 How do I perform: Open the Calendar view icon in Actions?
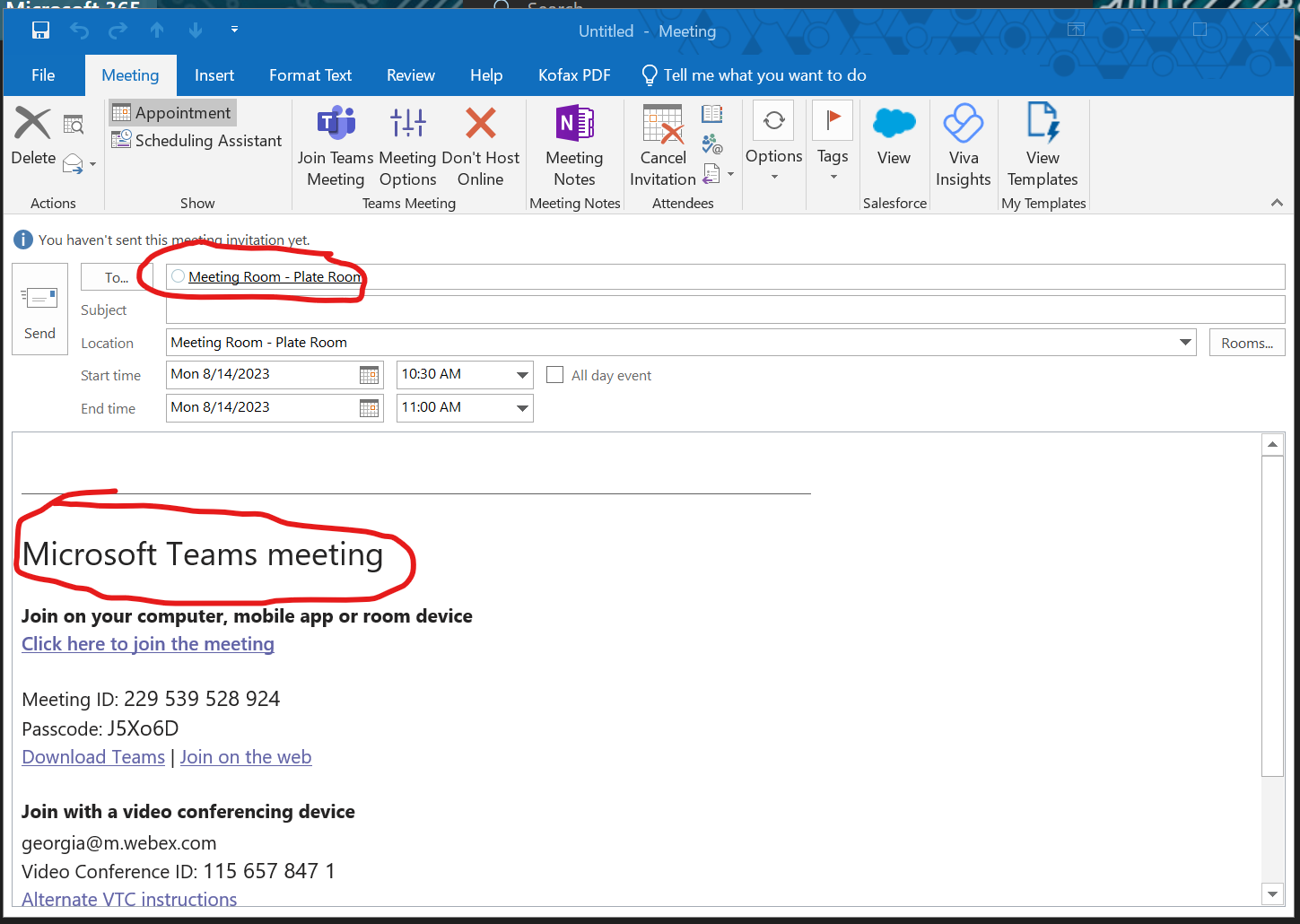click(74, 125)
